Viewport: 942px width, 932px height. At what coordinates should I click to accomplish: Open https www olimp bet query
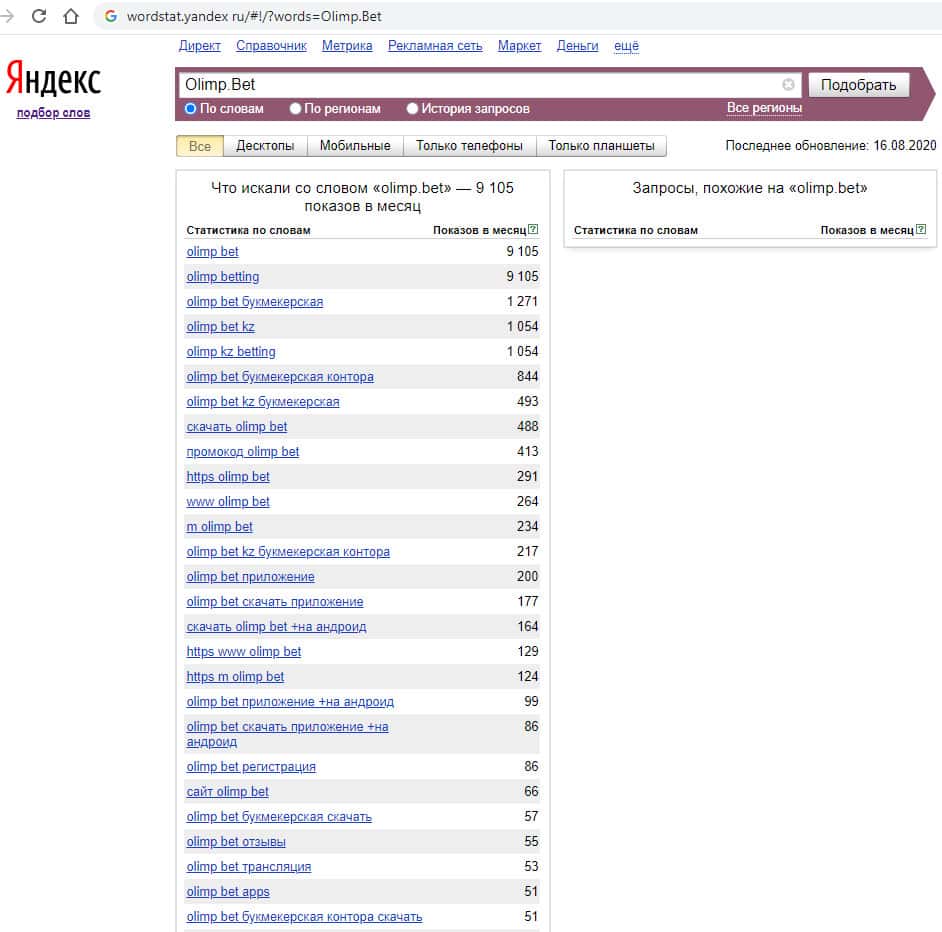click(243, 652)
